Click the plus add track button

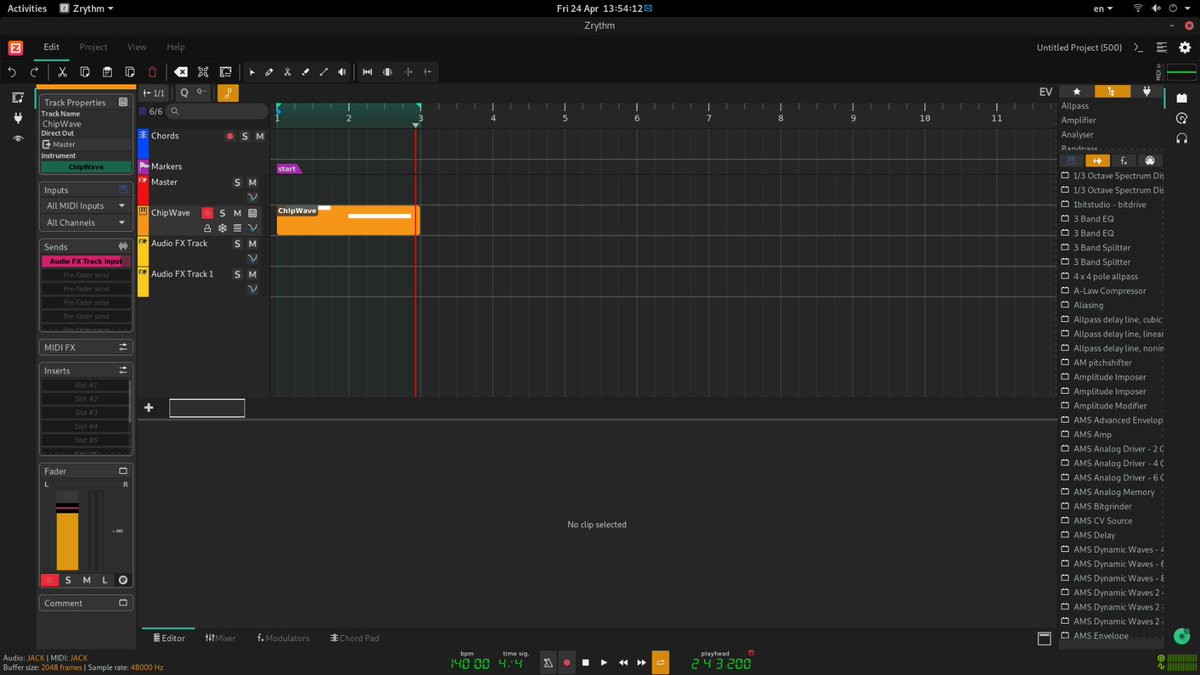(149, 407)
